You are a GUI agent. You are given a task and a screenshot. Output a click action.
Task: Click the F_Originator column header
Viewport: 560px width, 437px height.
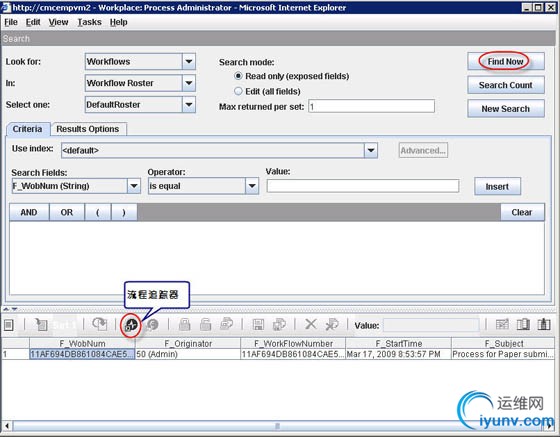188,343
